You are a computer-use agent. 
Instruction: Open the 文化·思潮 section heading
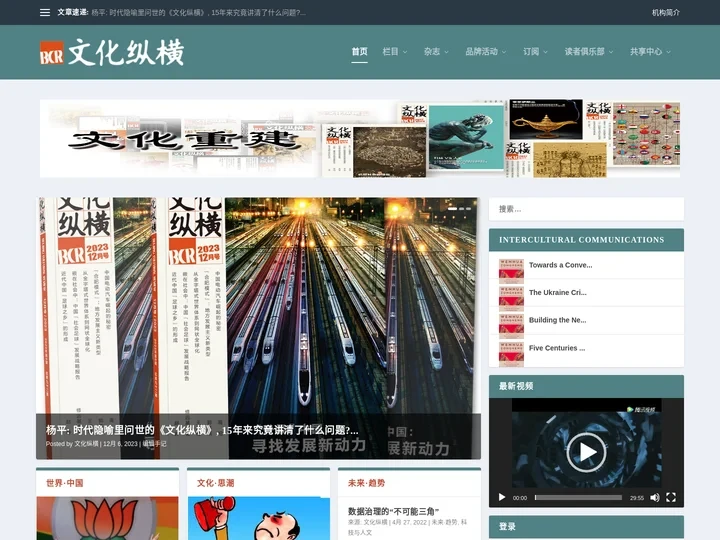point(215,483)
